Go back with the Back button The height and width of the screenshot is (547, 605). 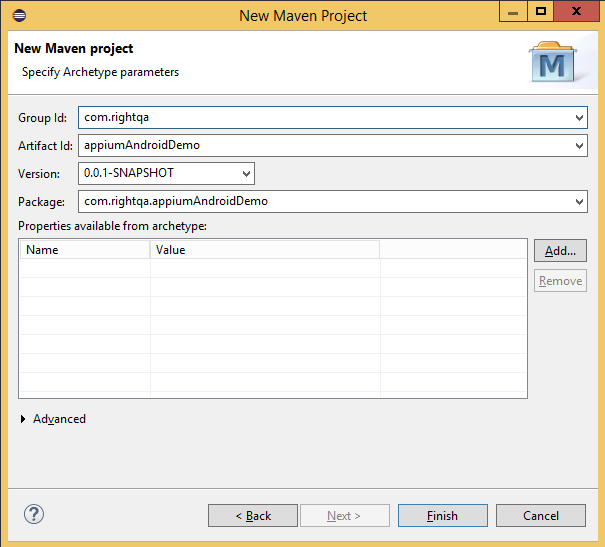coord(253,515)
